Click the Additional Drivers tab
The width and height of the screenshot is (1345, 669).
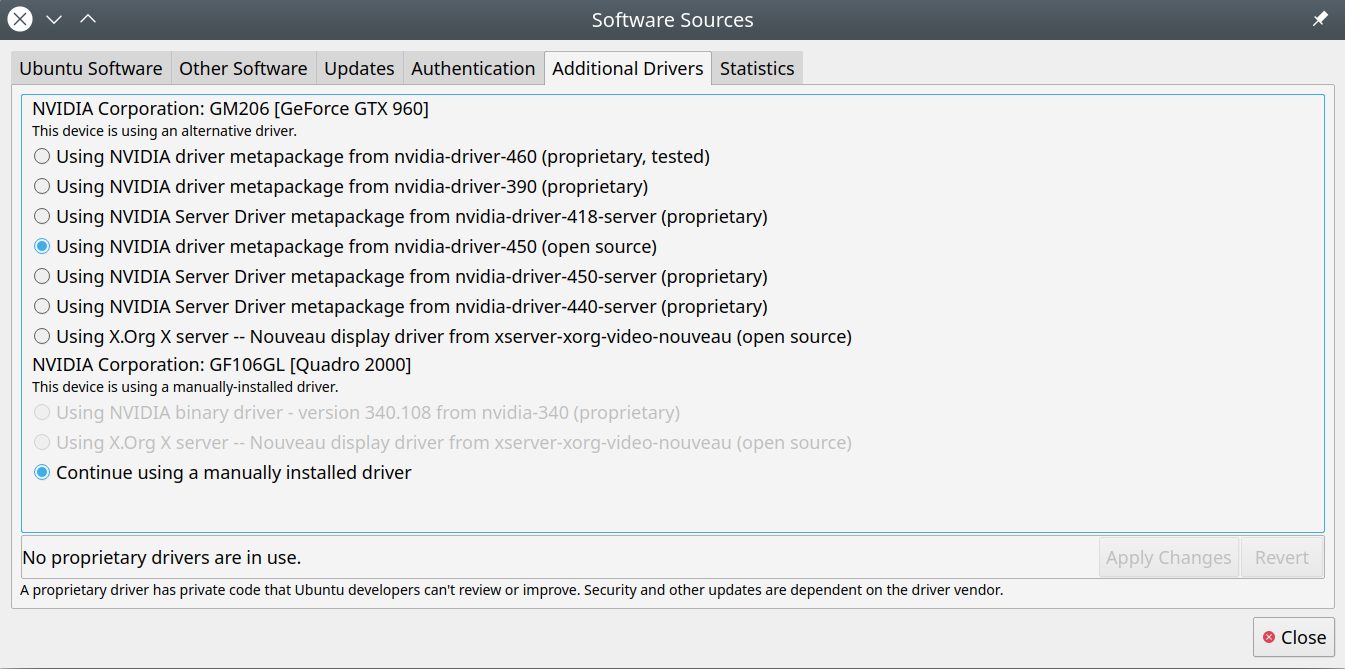(x=627, y=69)
